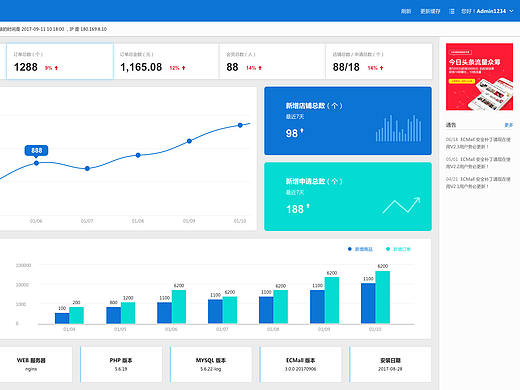Open the 04/21 ECMall security patch notice
The height and width of the screenshot is (390, 520).
click(478, 183)
